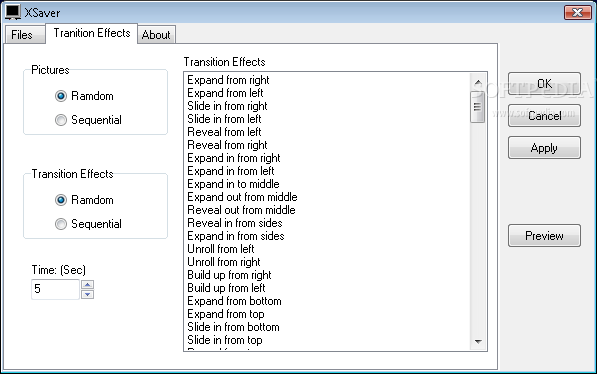The height and width of the screenshot is (374, 597).
Task: Click the effects list scrollbar thumb
Action: tap(477, 107)
